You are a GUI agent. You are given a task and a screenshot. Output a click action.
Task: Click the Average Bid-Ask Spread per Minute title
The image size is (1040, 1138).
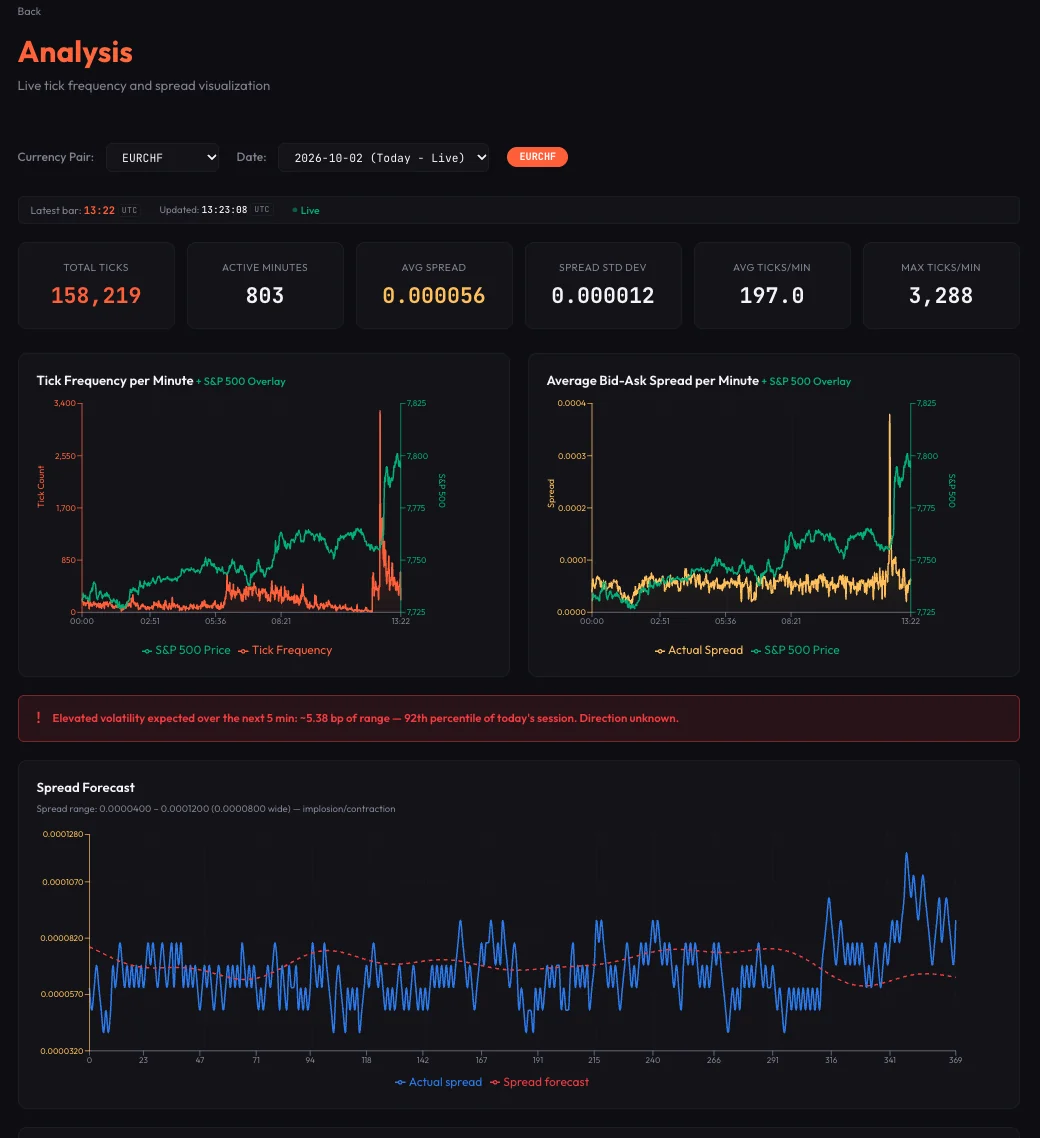(652, 381)
